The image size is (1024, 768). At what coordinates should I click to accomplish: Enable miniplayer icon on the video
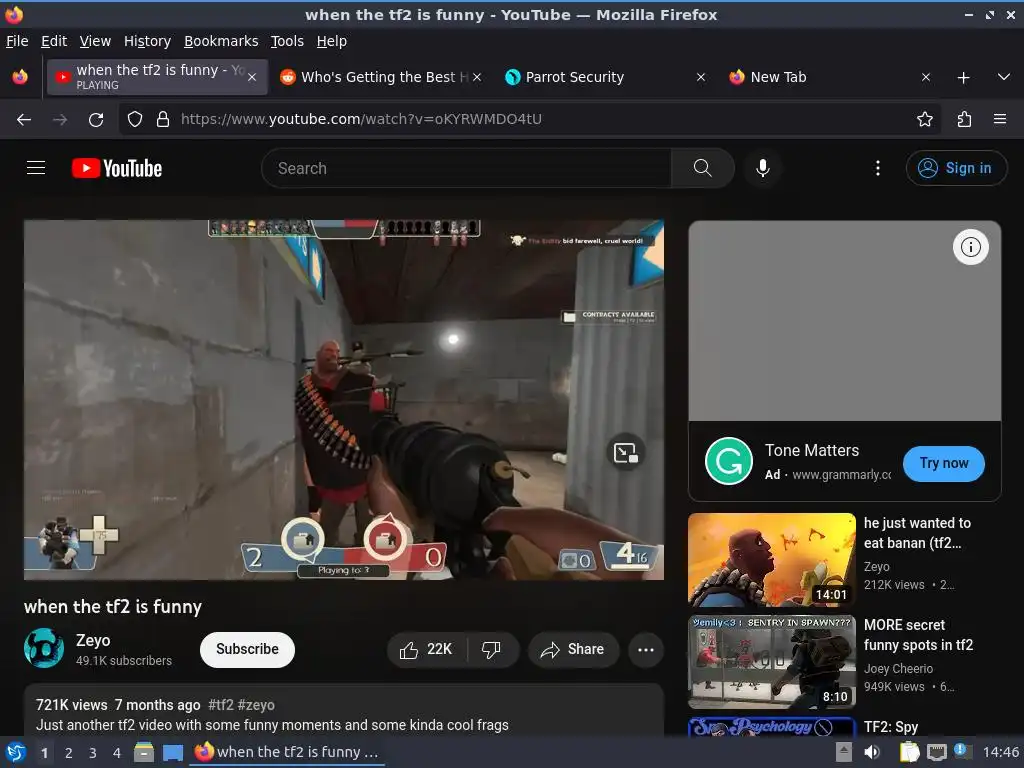pyautogui.click(x=626, y=452)
